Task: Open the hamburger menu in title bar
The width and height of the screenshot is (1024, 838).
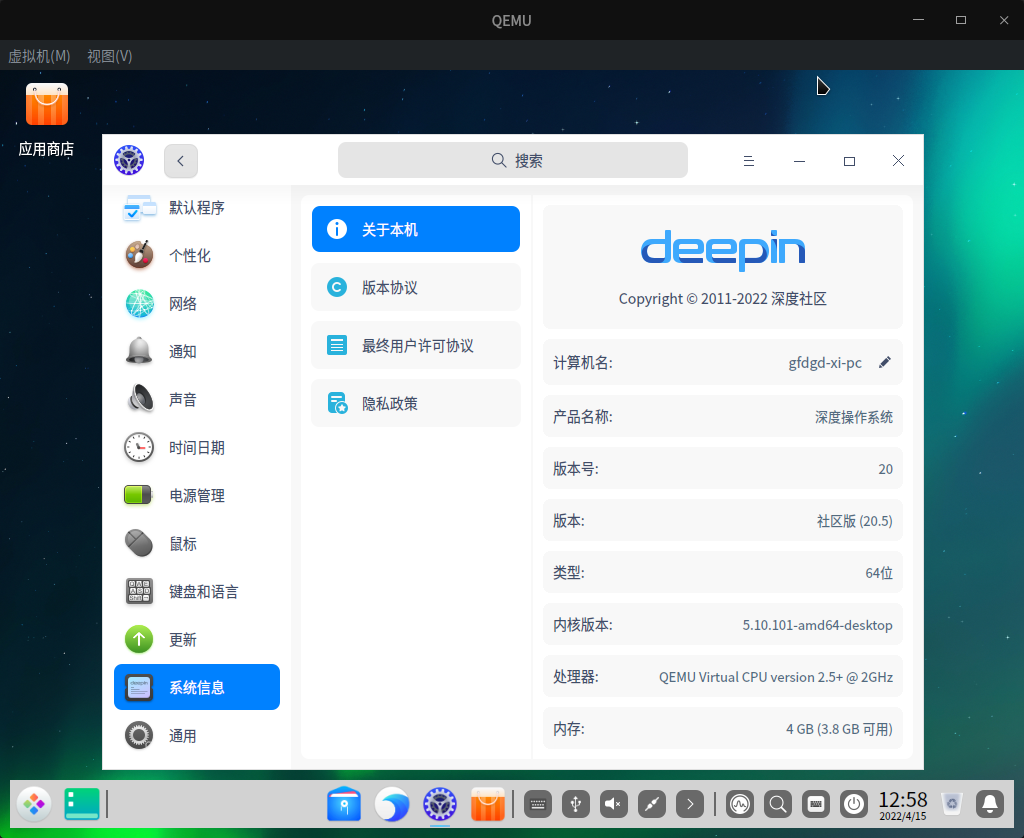Action: click(x=749, y=161)
